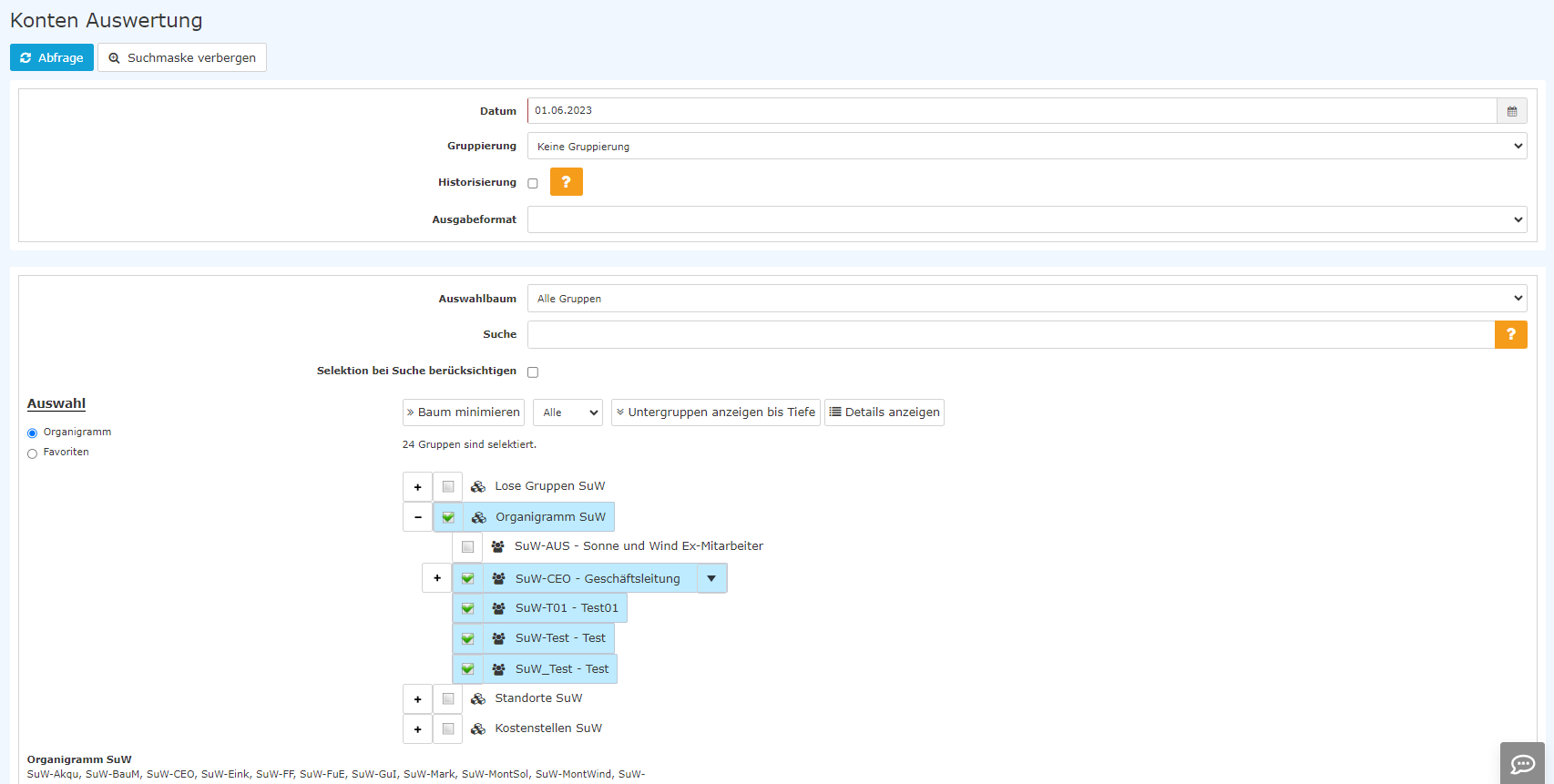Screen dimensions: 1554x784
Task: Collapse the Organigramm SuW node
Action: point(417,517)
